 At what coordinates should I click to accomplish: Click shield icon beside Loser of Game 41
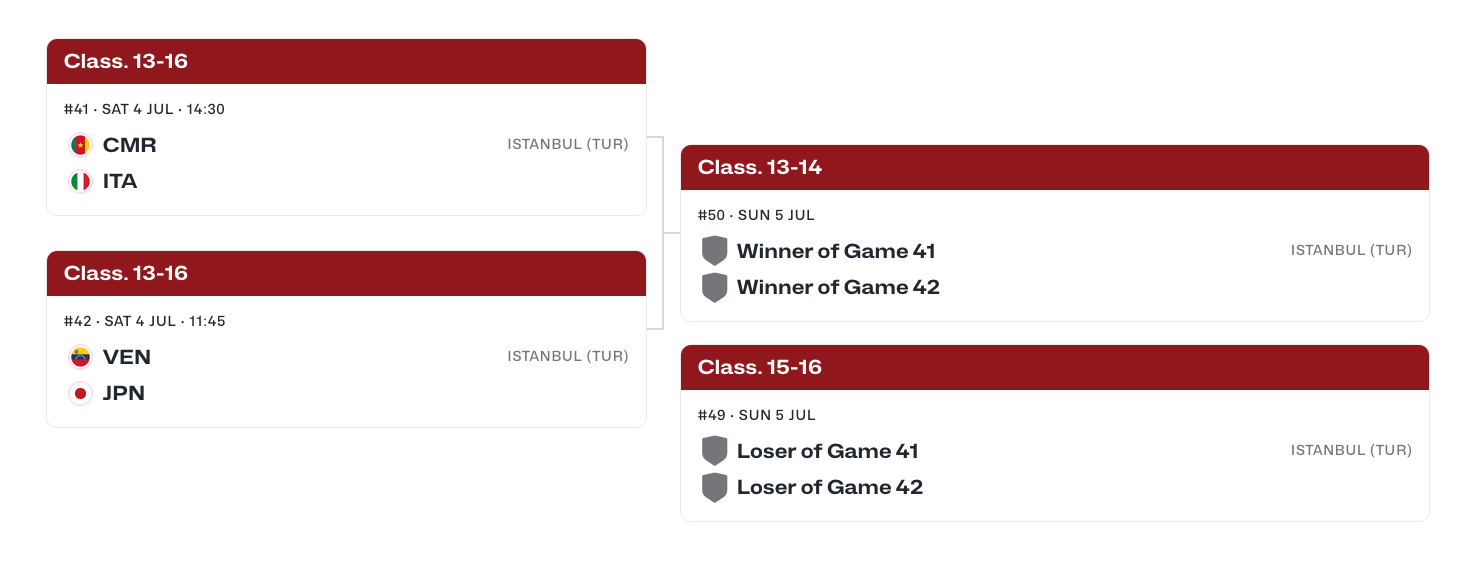(x=714, y=451)
